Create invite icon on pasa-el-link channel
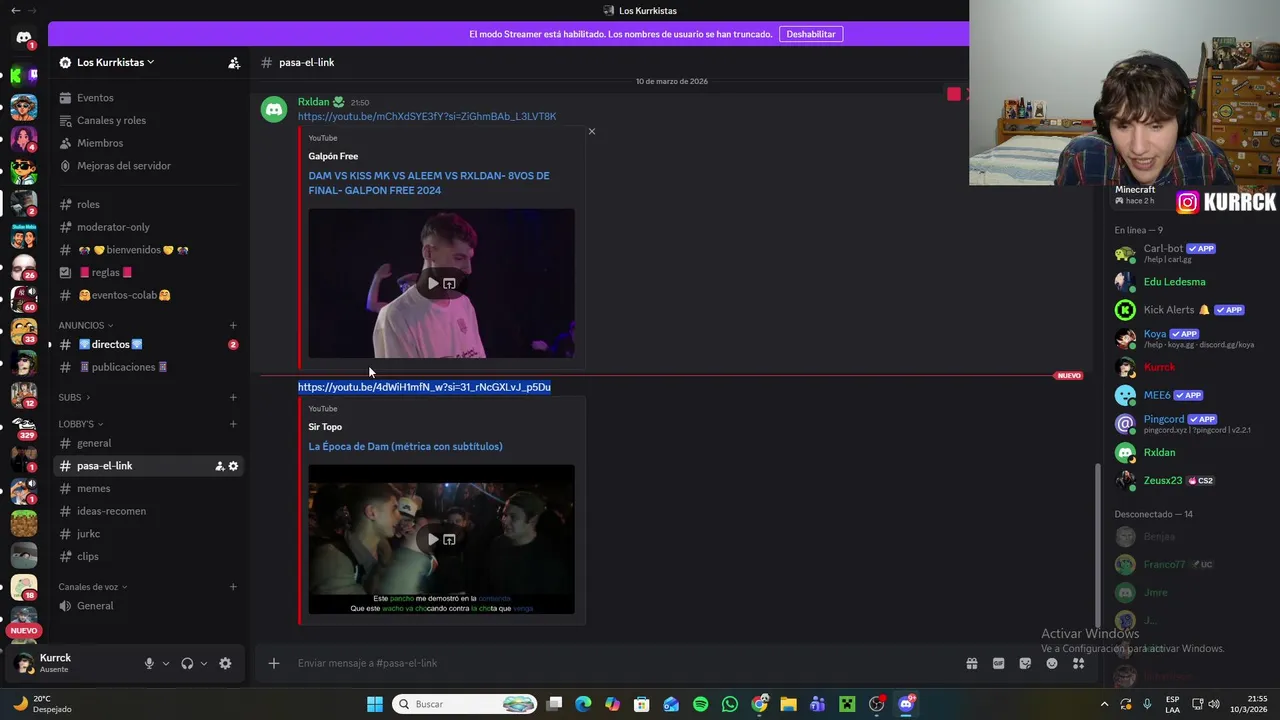The height and width of the screenshot is (720, 1280). tap(219, 466)
